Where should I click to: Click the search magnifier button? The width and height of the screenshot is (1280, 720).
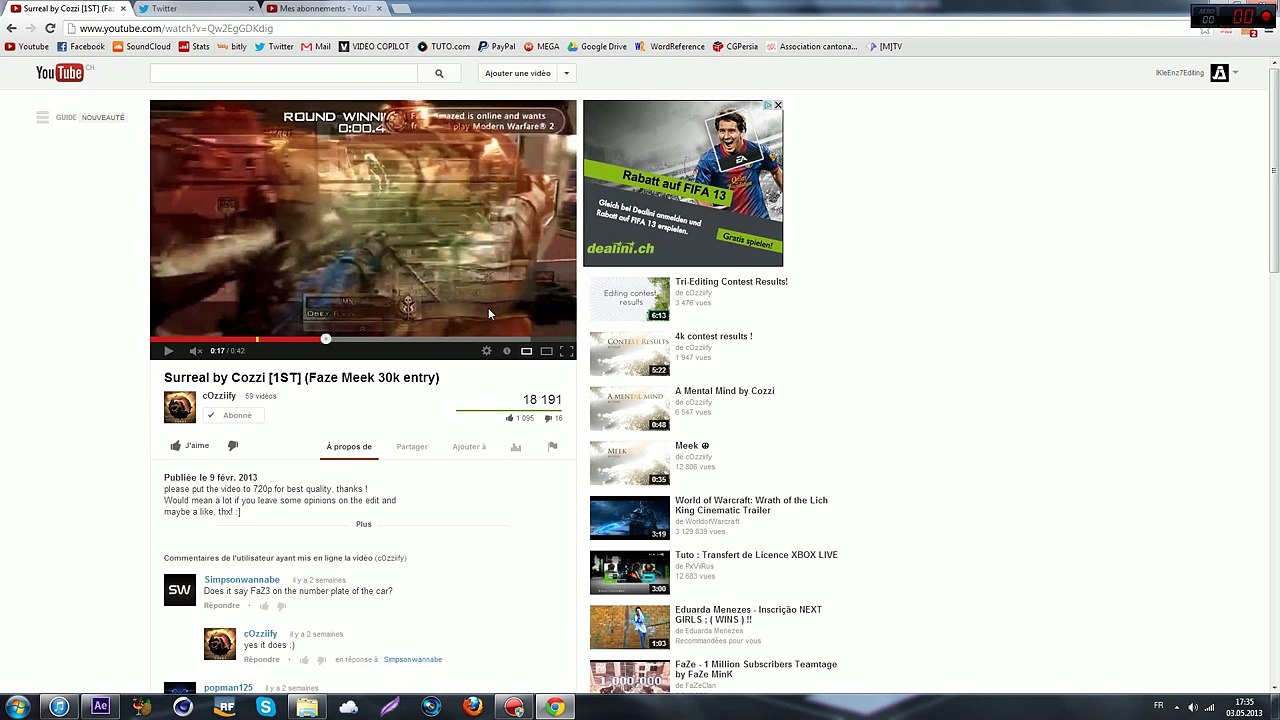439,73
